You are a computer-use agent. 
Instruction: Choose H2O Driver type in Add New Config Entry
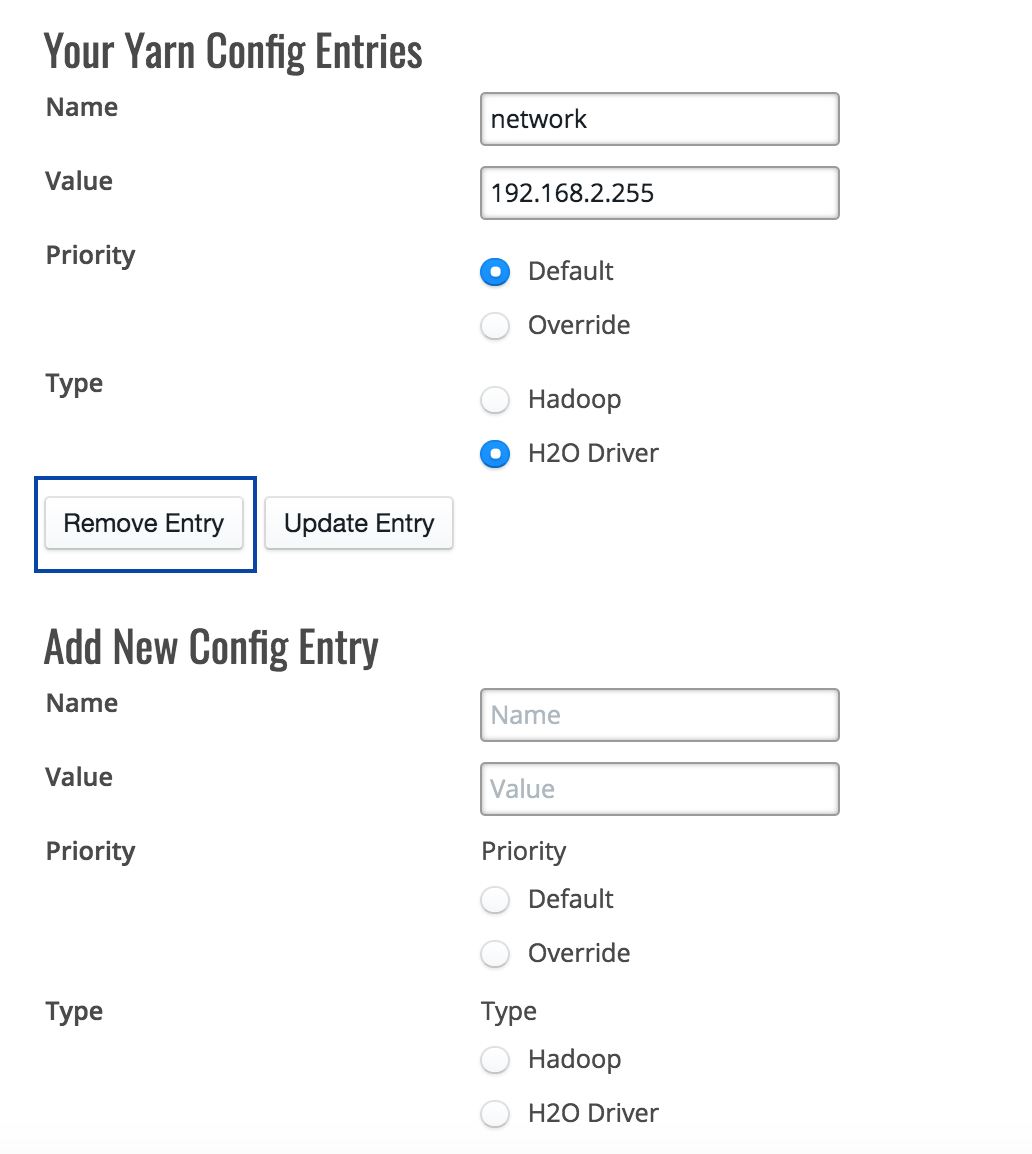point(495,1114)
